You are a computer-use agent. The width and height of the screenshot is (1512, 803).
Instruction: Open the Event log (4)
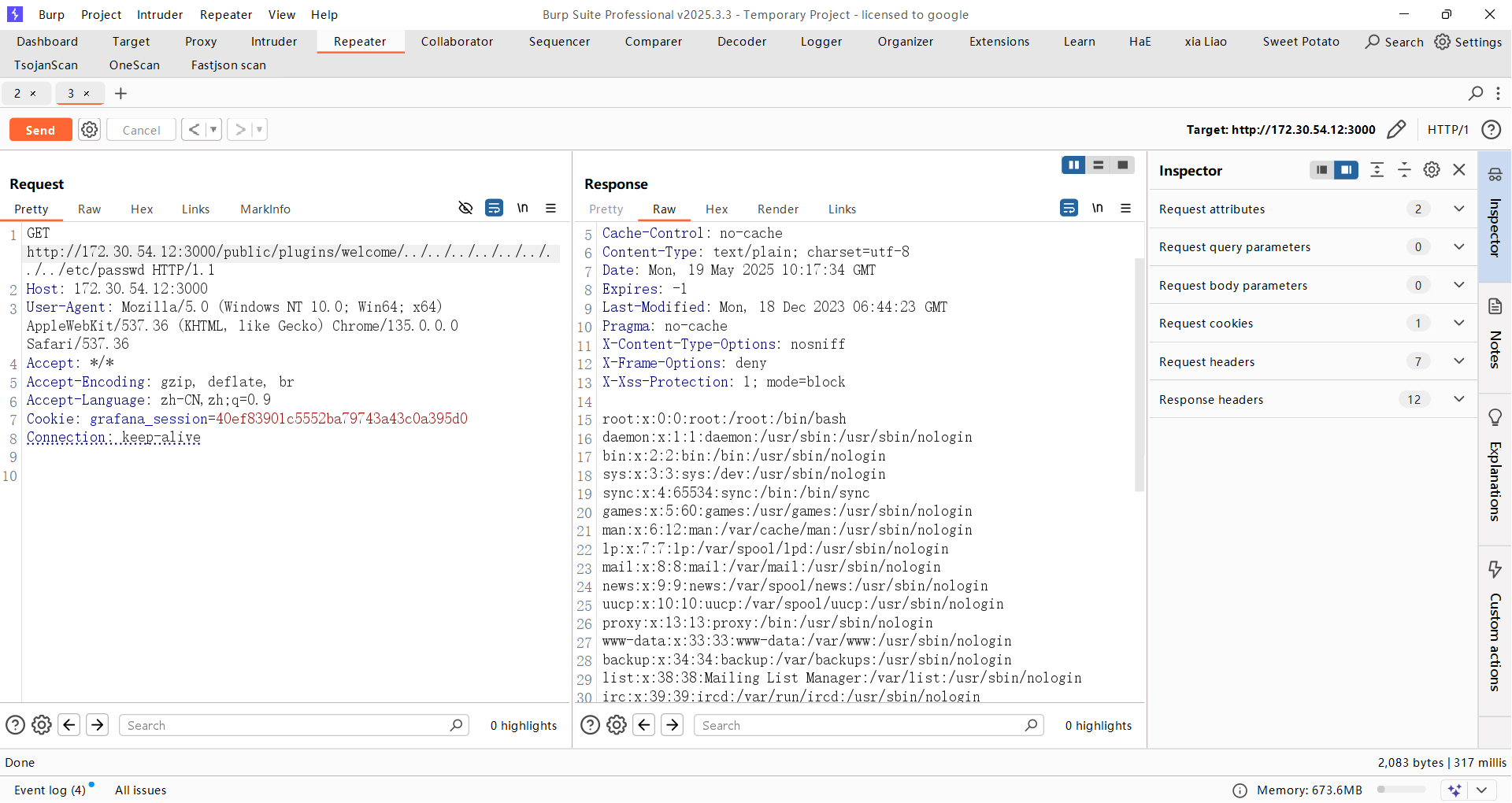pos(50,790)
